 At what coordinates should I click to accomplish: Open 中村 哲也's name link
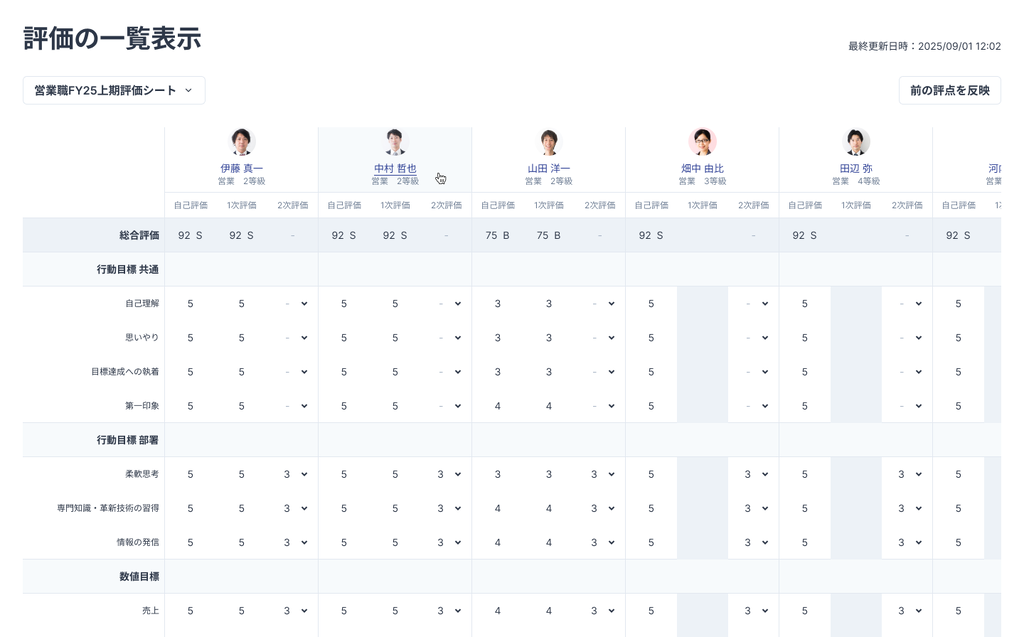[395, 169]
